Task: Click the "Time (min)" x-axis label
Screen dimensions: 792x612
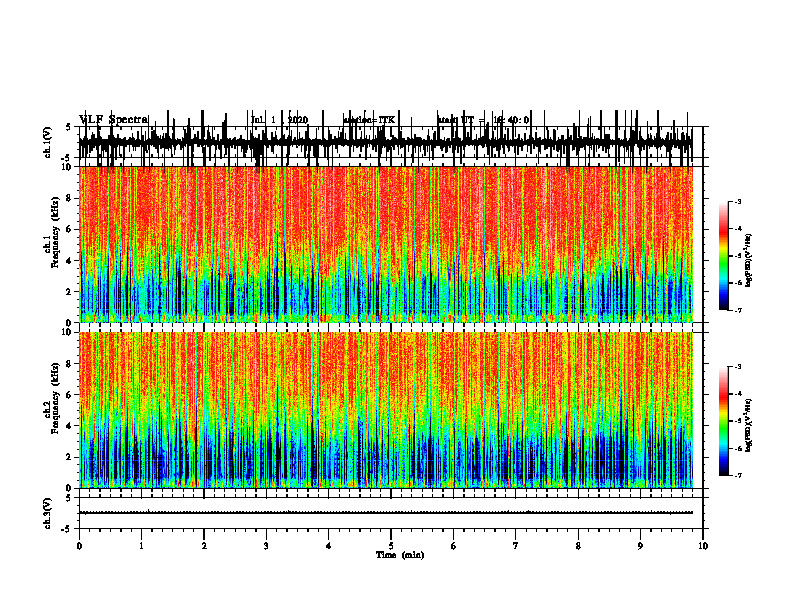Action: (400, 555)
